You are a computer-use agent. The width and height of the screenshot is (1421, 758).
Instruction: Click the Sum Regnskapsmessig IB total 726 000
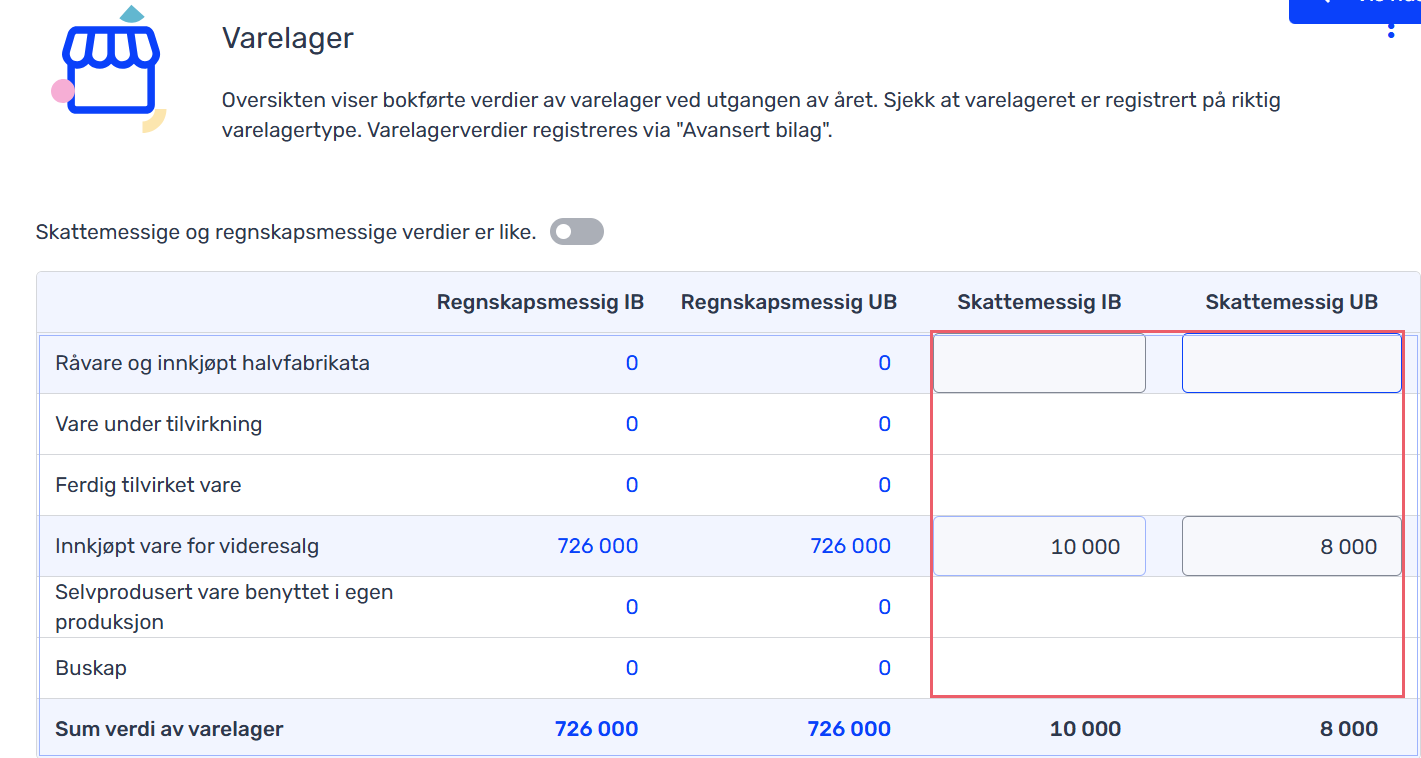coord(596,729)
